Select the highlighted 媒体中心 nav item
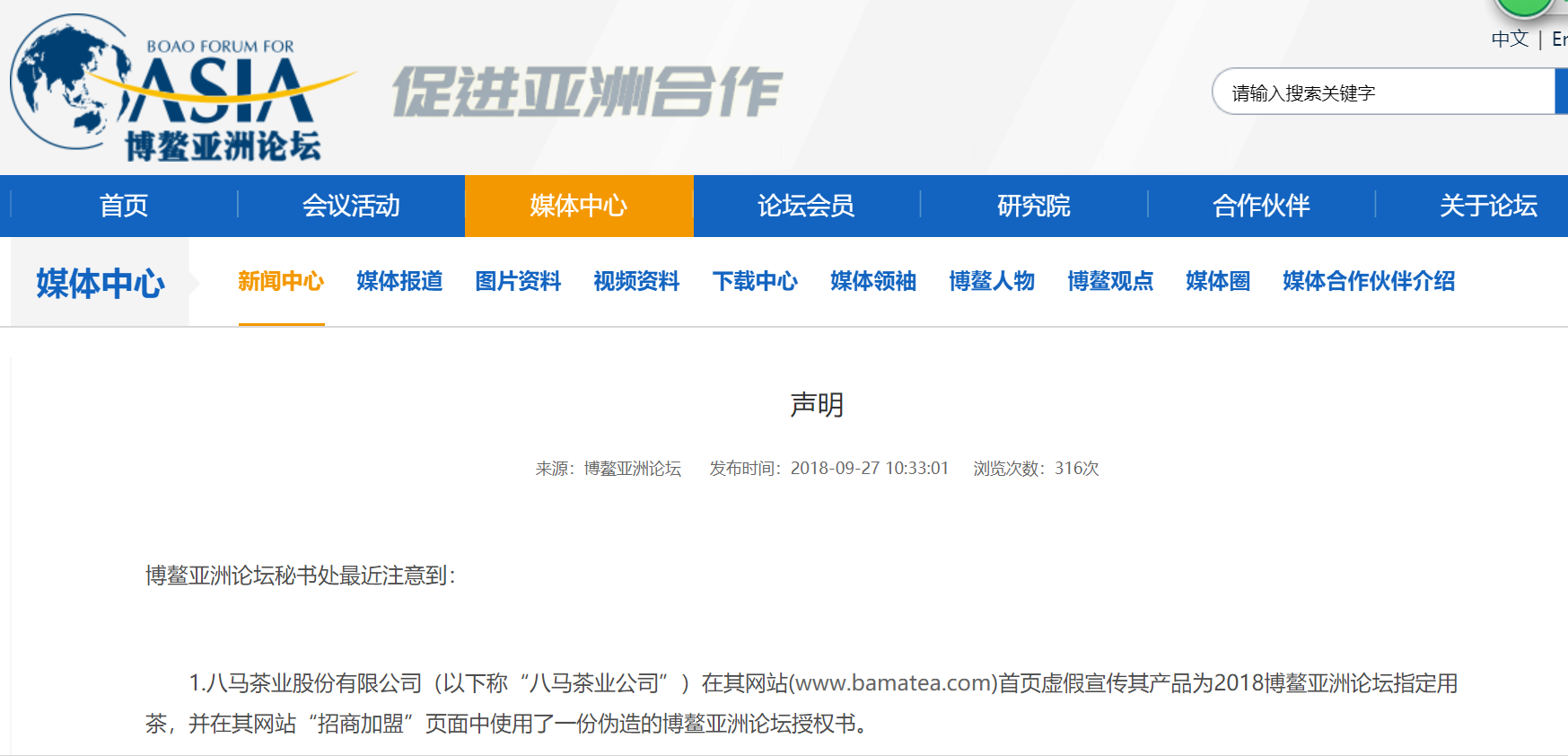The height and width of the screenshot is (756, 1568). 579,206
